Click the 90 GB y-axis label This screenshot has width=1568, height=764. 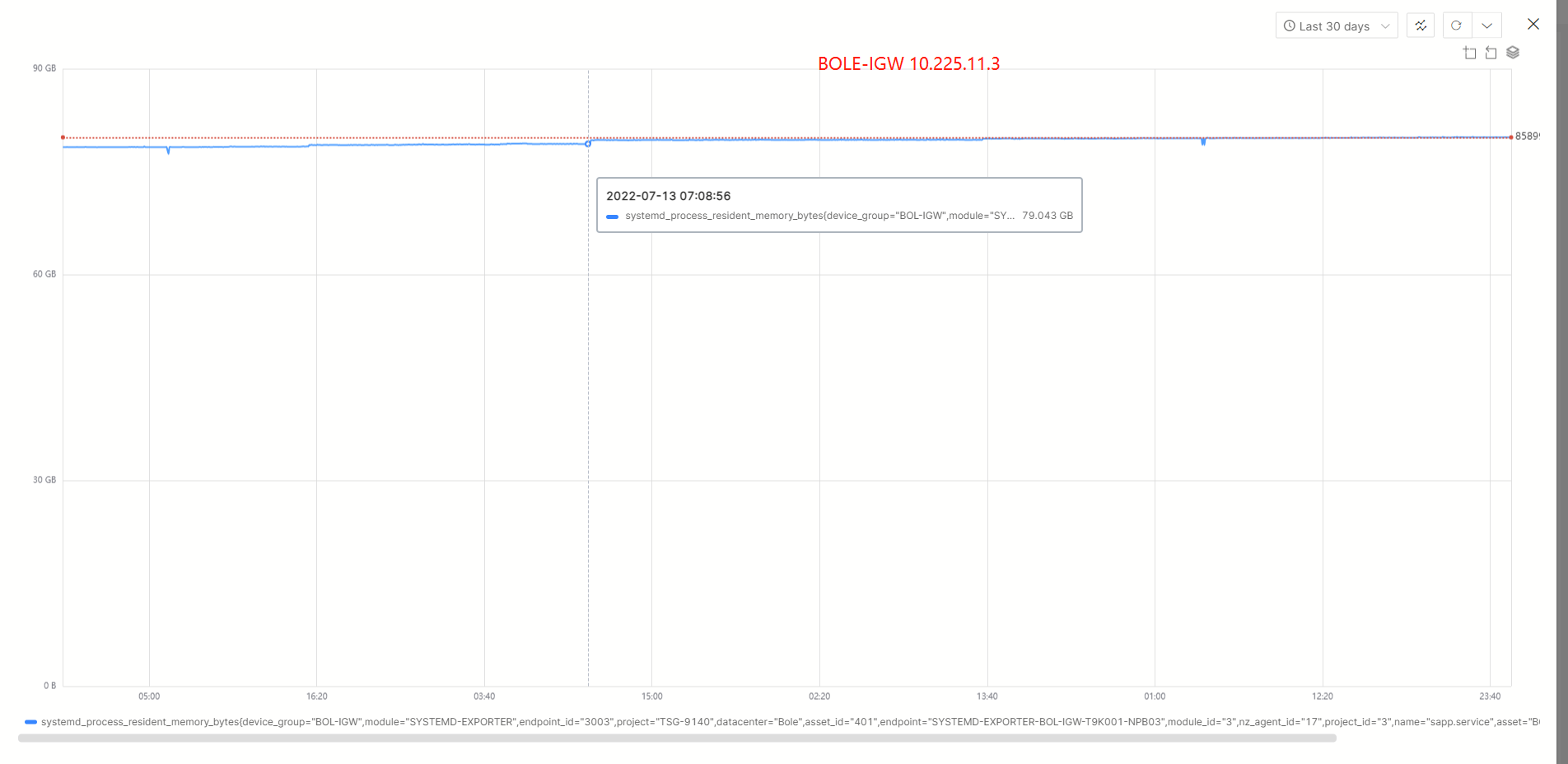tap(44, 68)
